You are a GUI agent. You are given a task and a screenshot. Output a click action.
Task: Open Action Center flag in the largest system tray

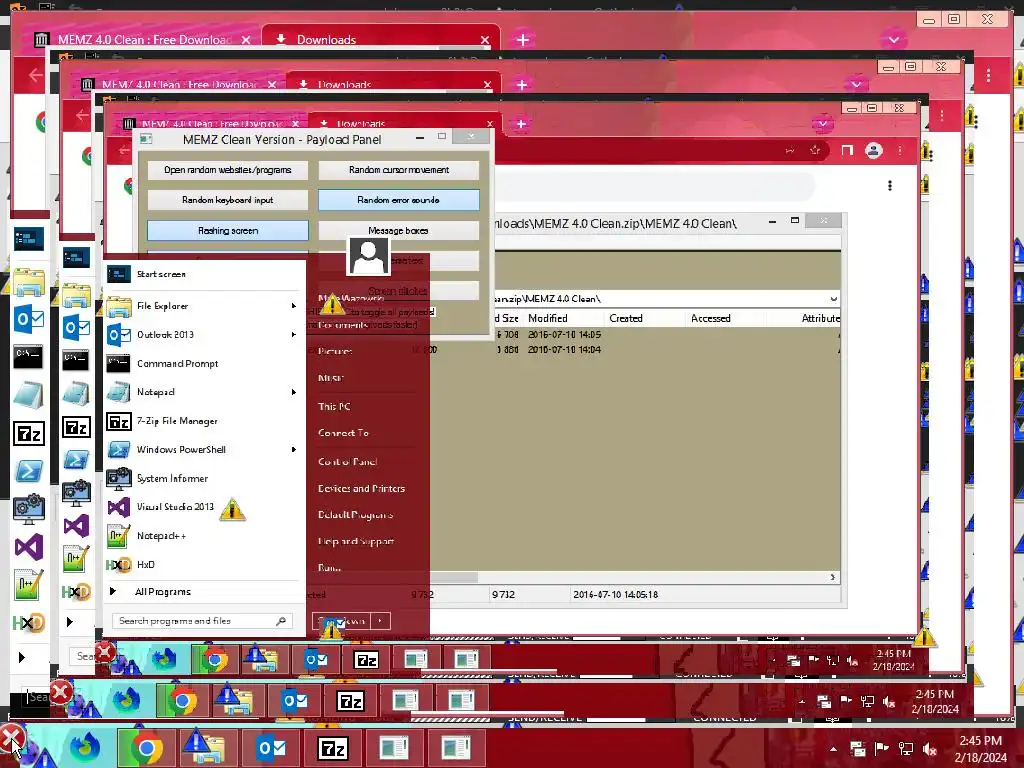[x=882, y=749]
